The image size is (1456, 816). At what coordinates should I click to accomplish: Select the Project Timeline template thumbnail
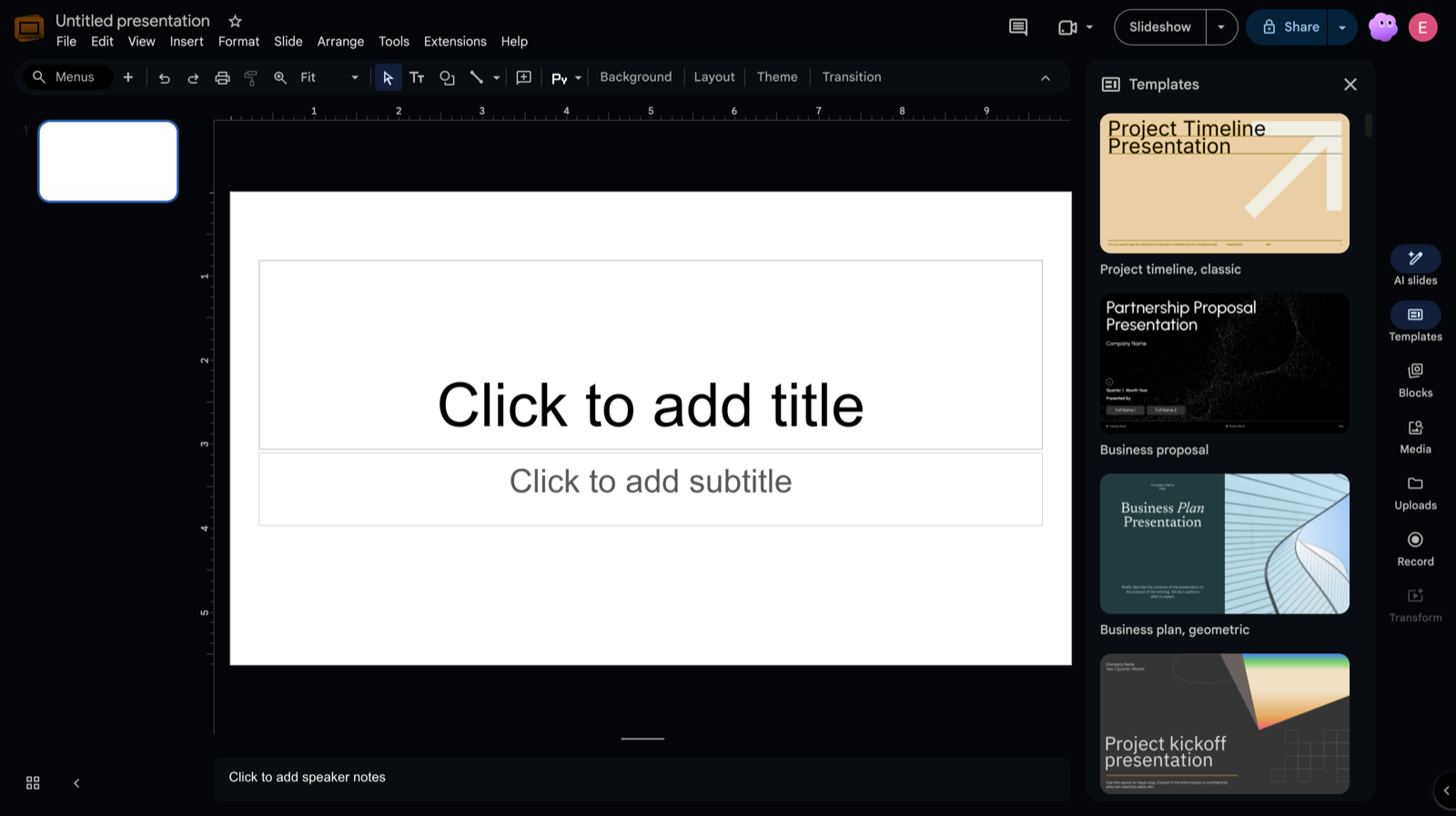pyautogui.click(x=1224, y=183)
